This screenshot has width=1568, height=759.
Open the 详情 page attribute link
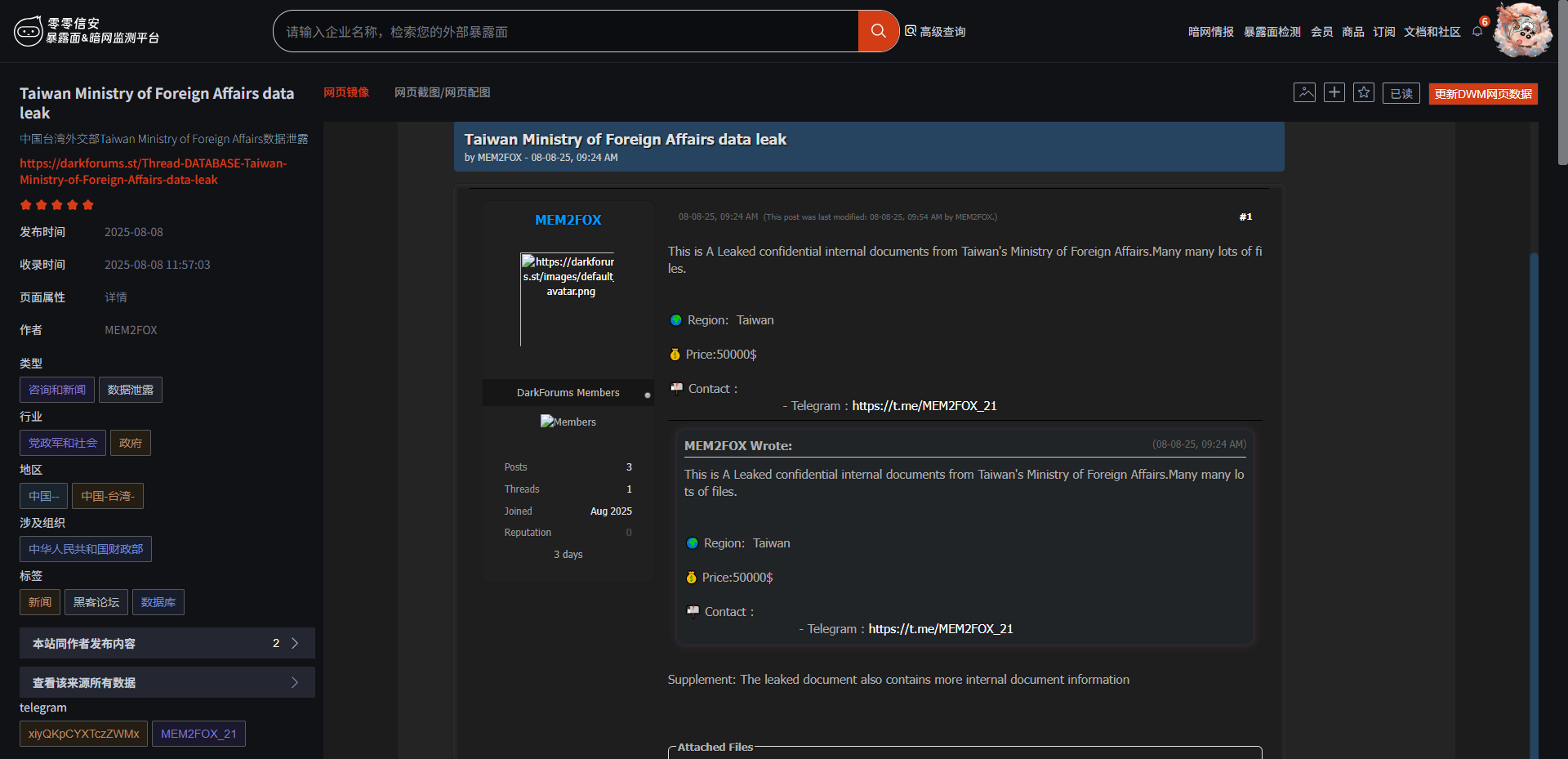click(116, 297)
